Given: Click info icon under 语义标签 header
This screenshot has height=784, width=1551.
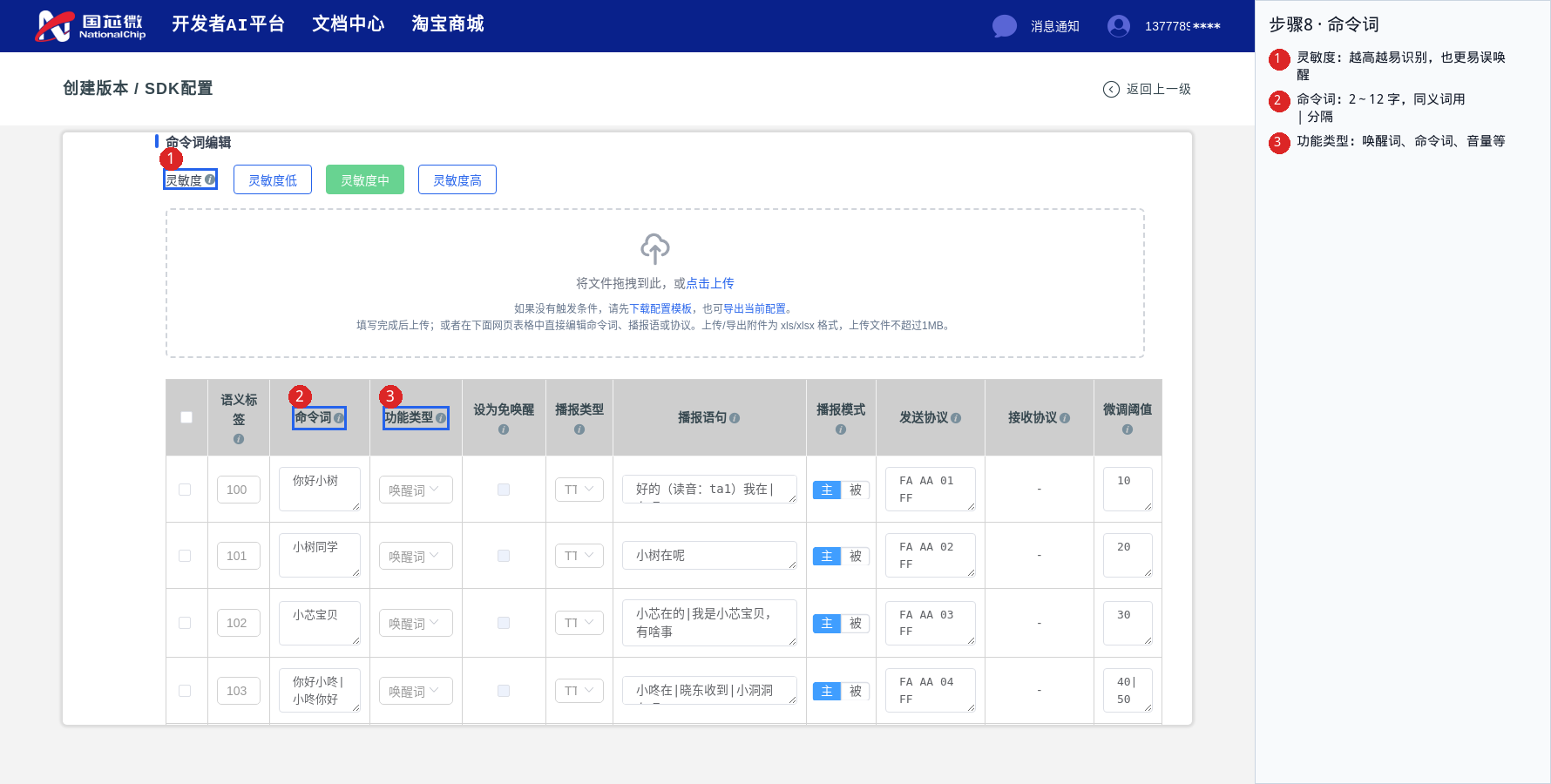Looking at the screenshot, I should tap(239, 439).
